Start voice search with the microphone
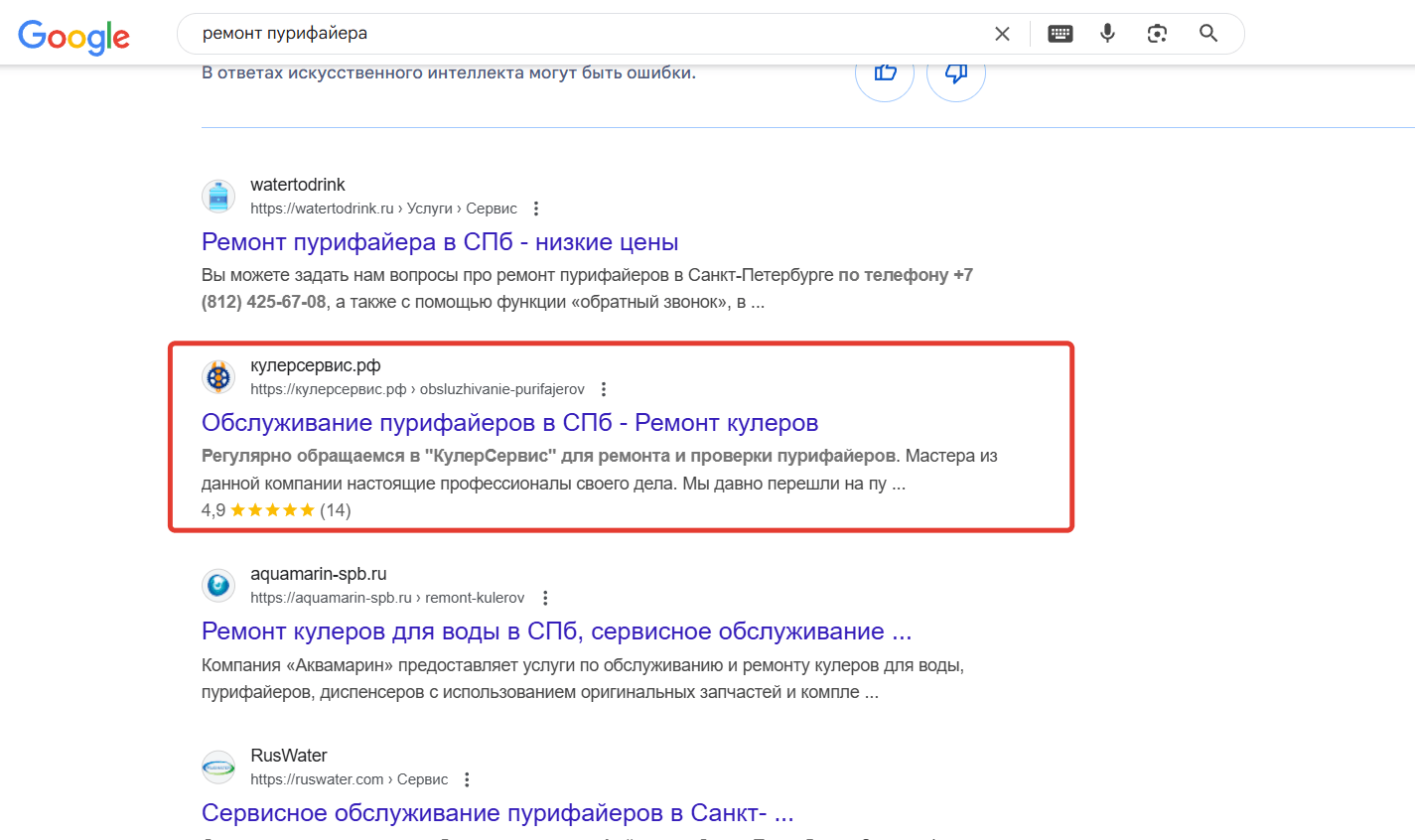The image size is (1415, 840). coord(1107,34)
